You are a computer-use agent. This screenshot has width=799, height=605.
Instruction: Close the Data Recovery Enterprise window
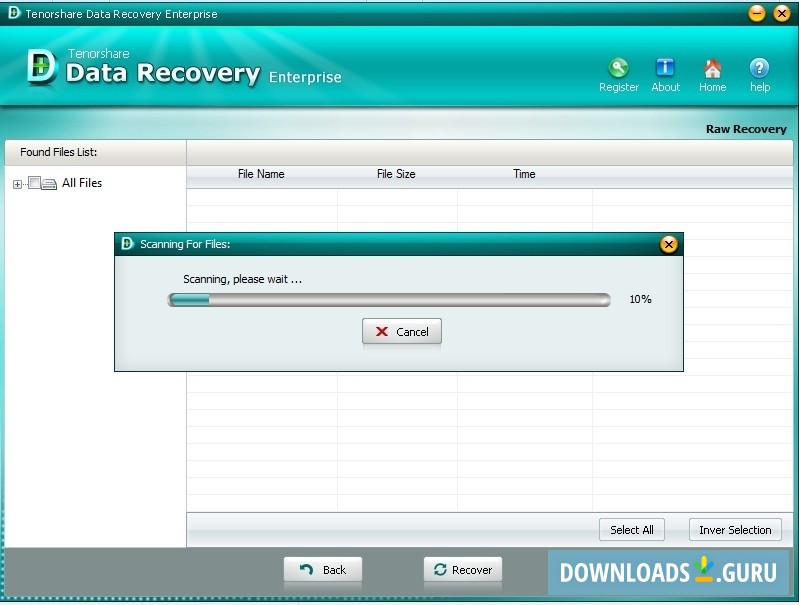tap(782, 13)
